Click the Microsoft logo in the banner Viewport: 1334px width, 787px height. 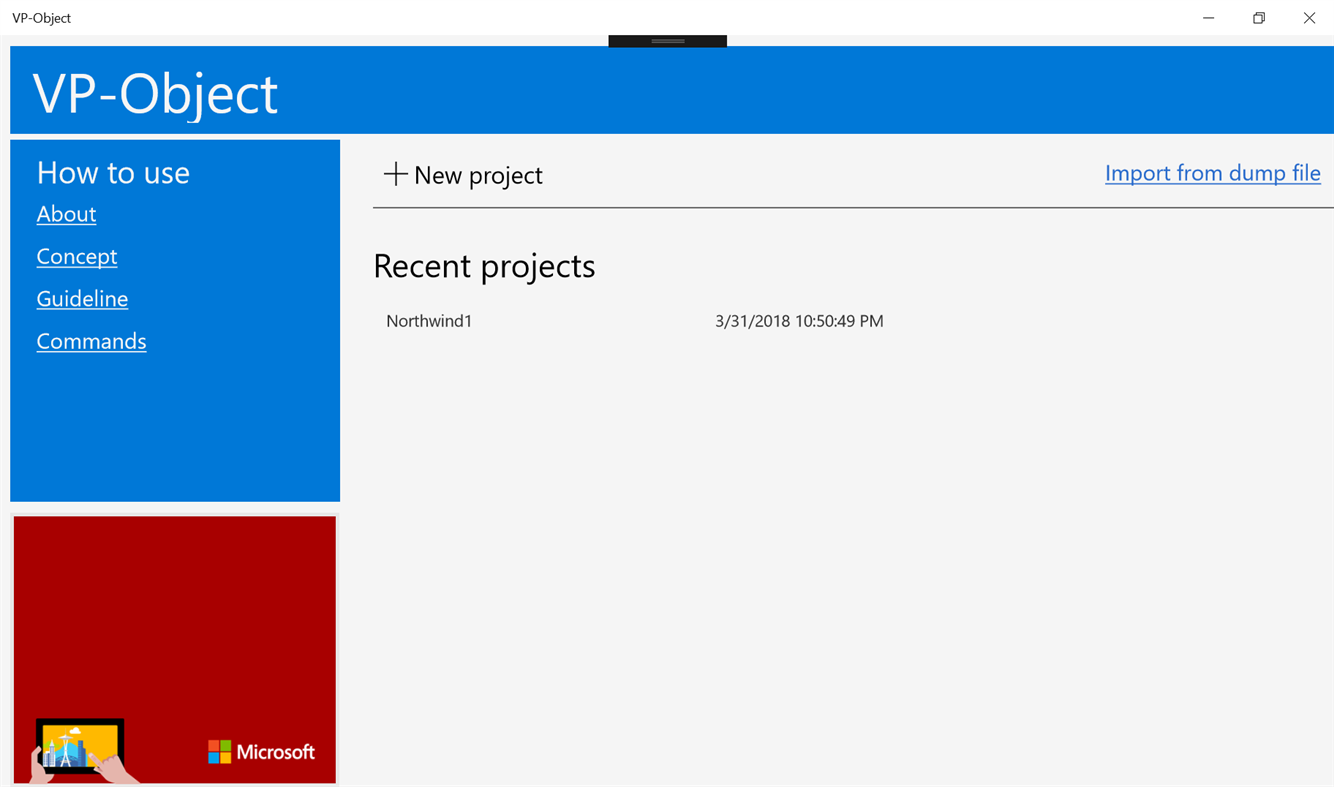click(x=262, y=751)
